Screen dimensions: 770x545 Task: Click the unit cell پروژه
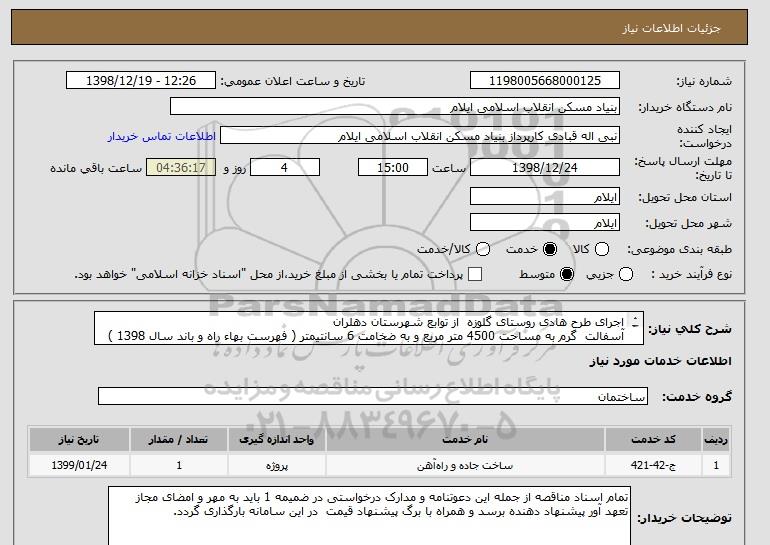pos(276,465)
